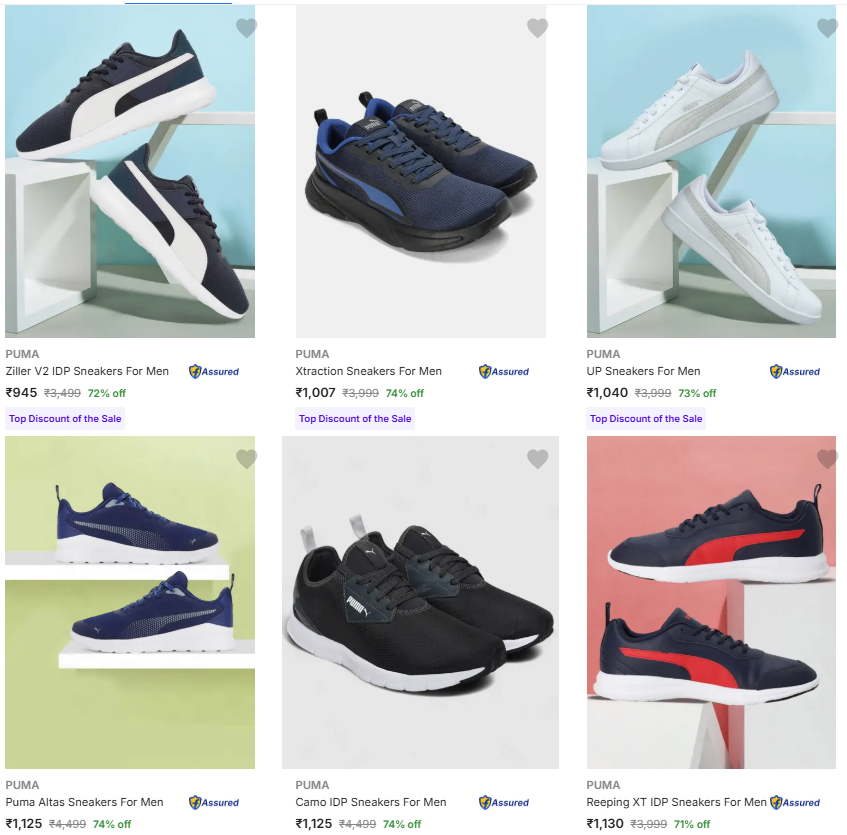Image resolution: width=847 pixels, height=835 pixels.
Task: Click Assured badge beside UP Sneakers
Action: coord(795,371)
